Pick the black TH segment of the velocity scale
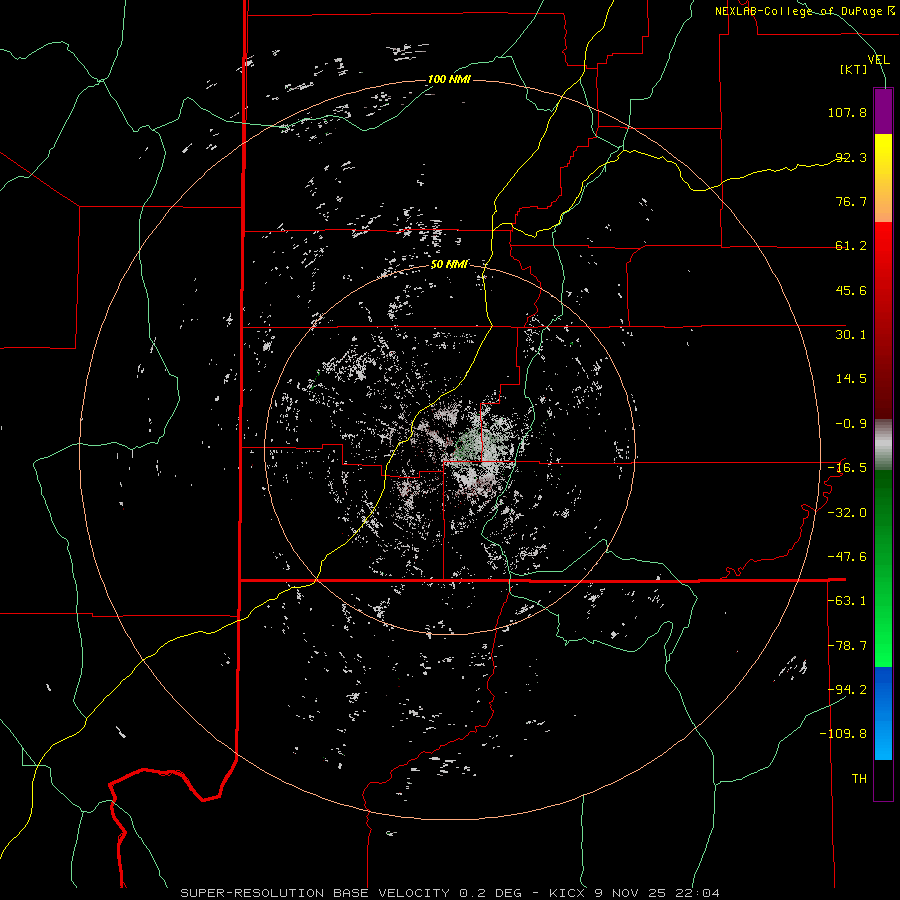 pos(883,779)
